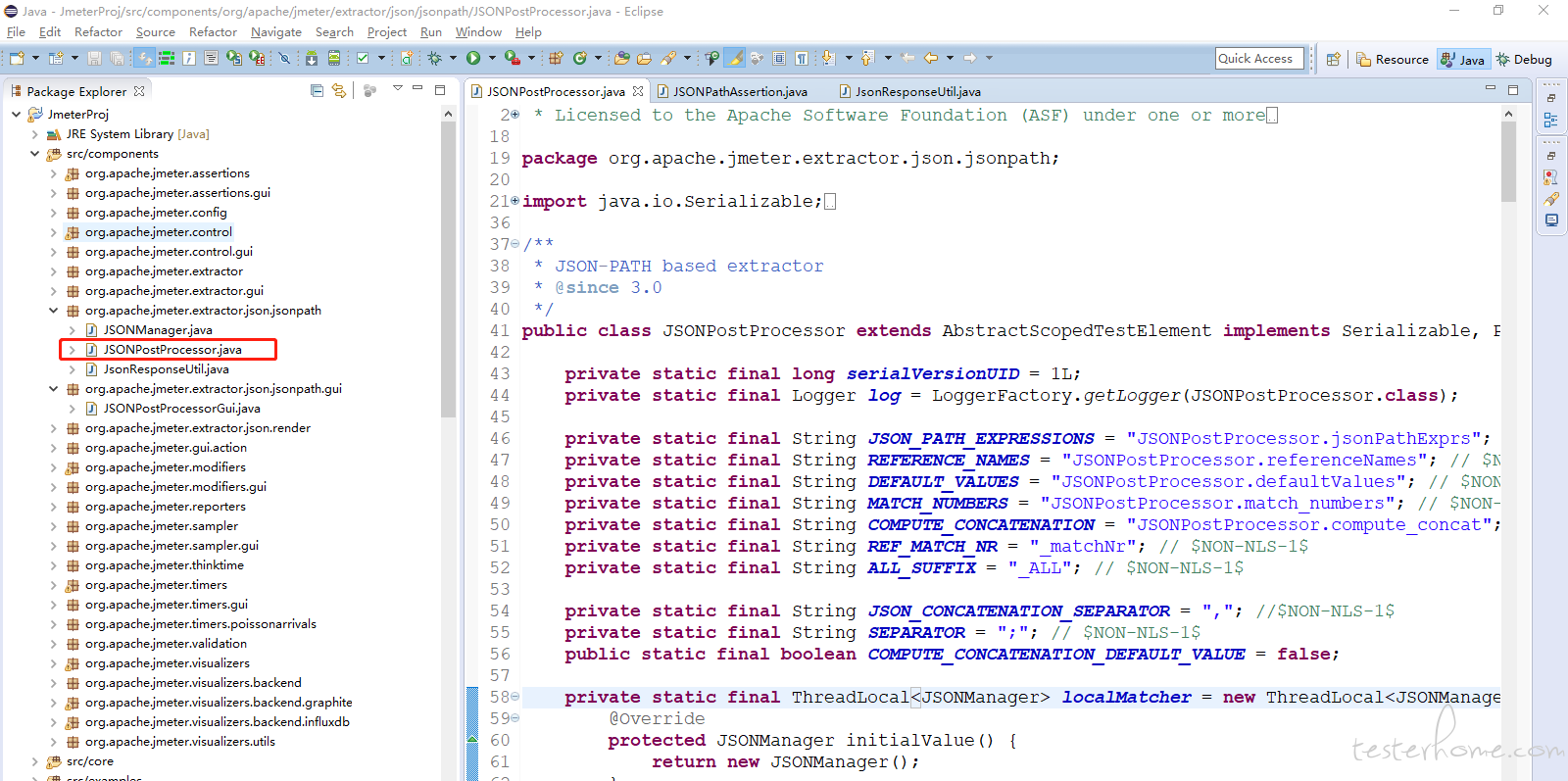Click the Quick Access search field
The width and height of the screenshot is (1568, 781).
[1260, 59]
